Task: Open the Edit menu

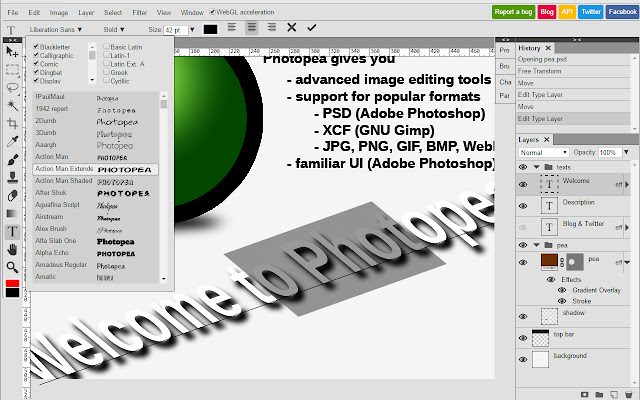Action: [34, 13]
